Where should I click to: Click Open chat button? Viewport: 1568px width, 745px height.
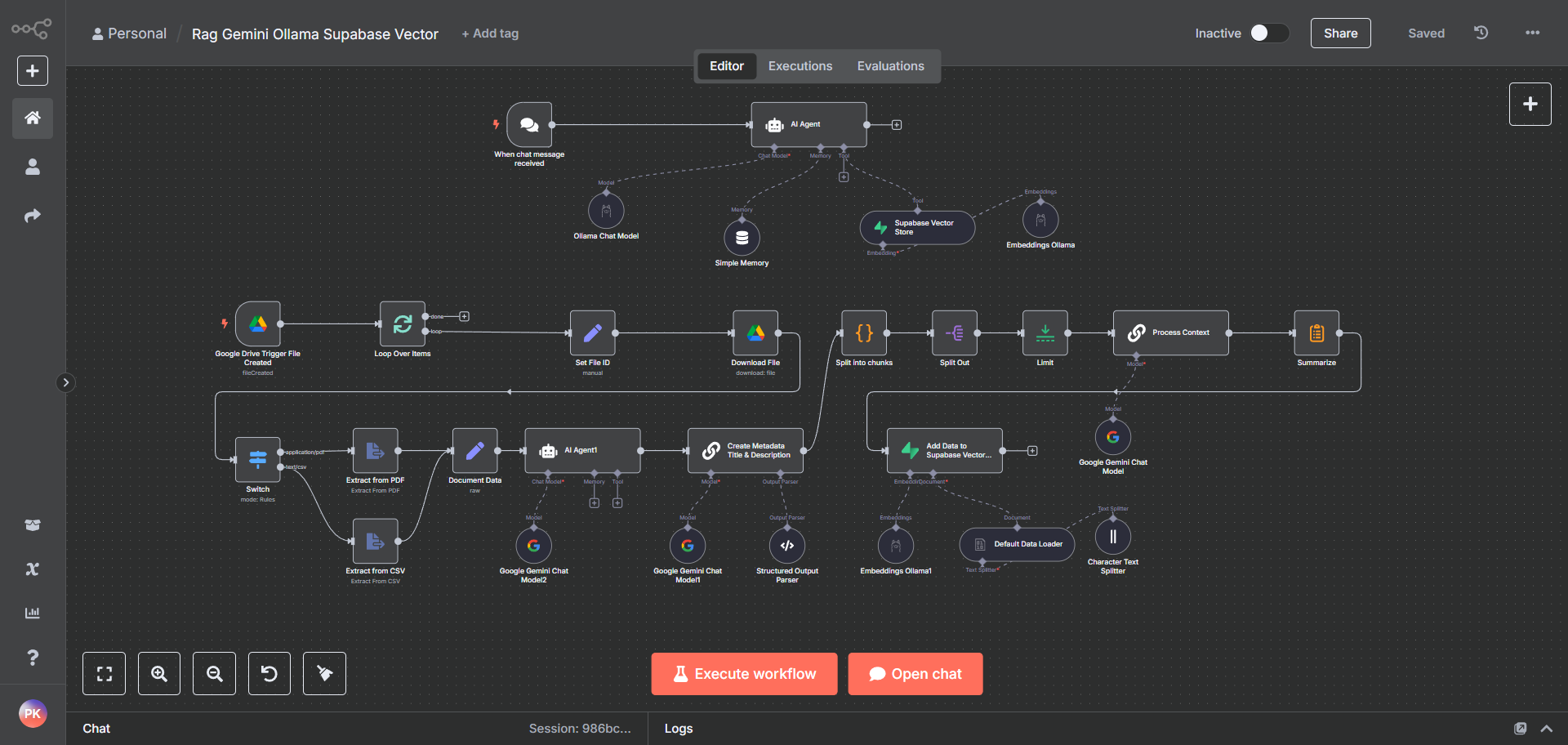pyautogui.click(x=915, y=674)
